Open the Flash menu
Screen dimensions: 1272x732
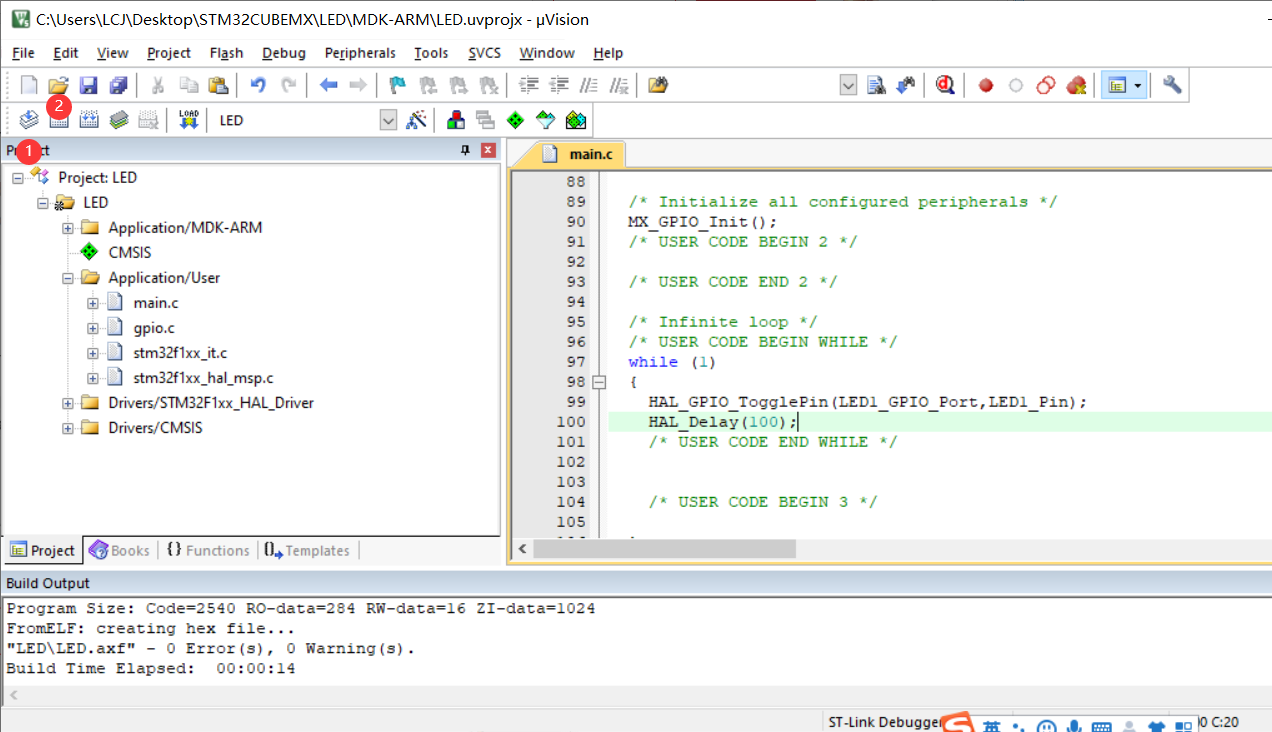pos(226,53)
